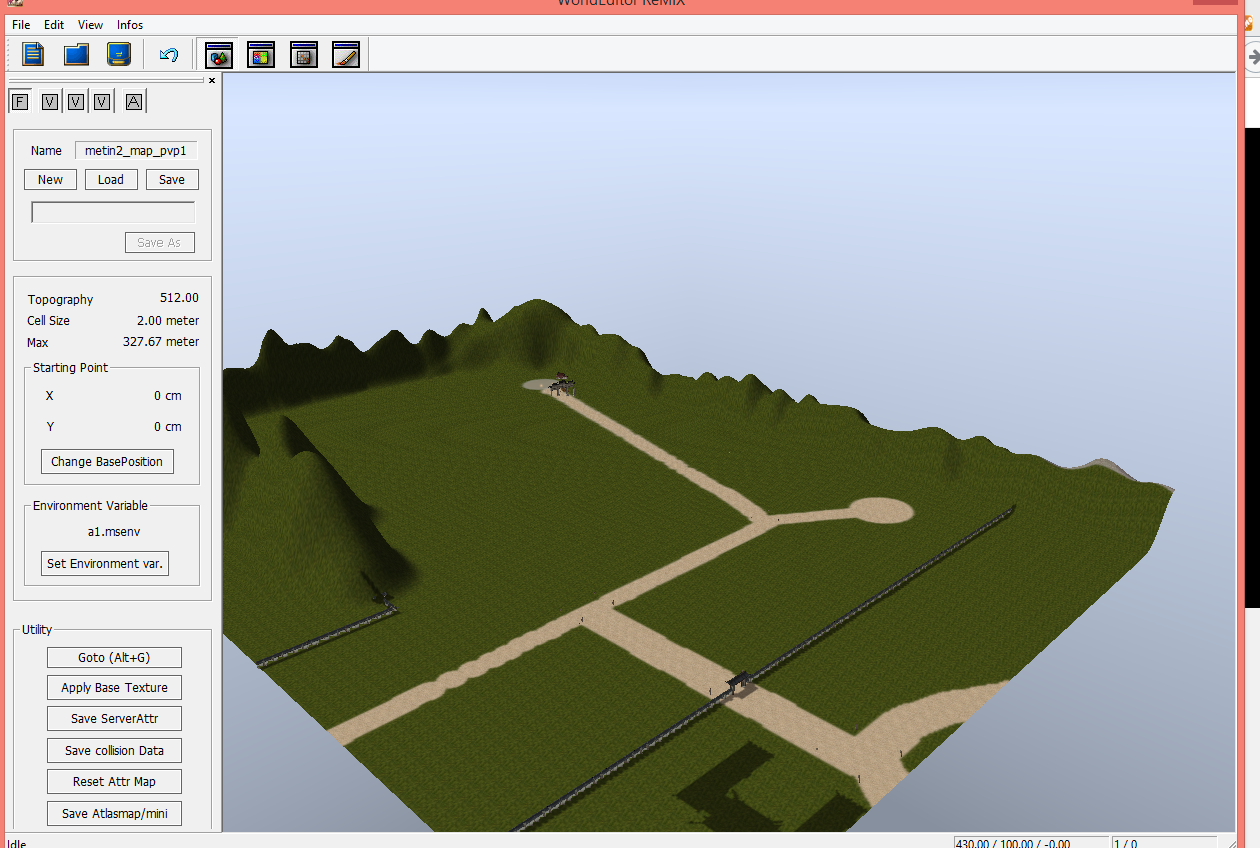Click the building at the path's far end
1260x848 pixels.
click(561, 383)
